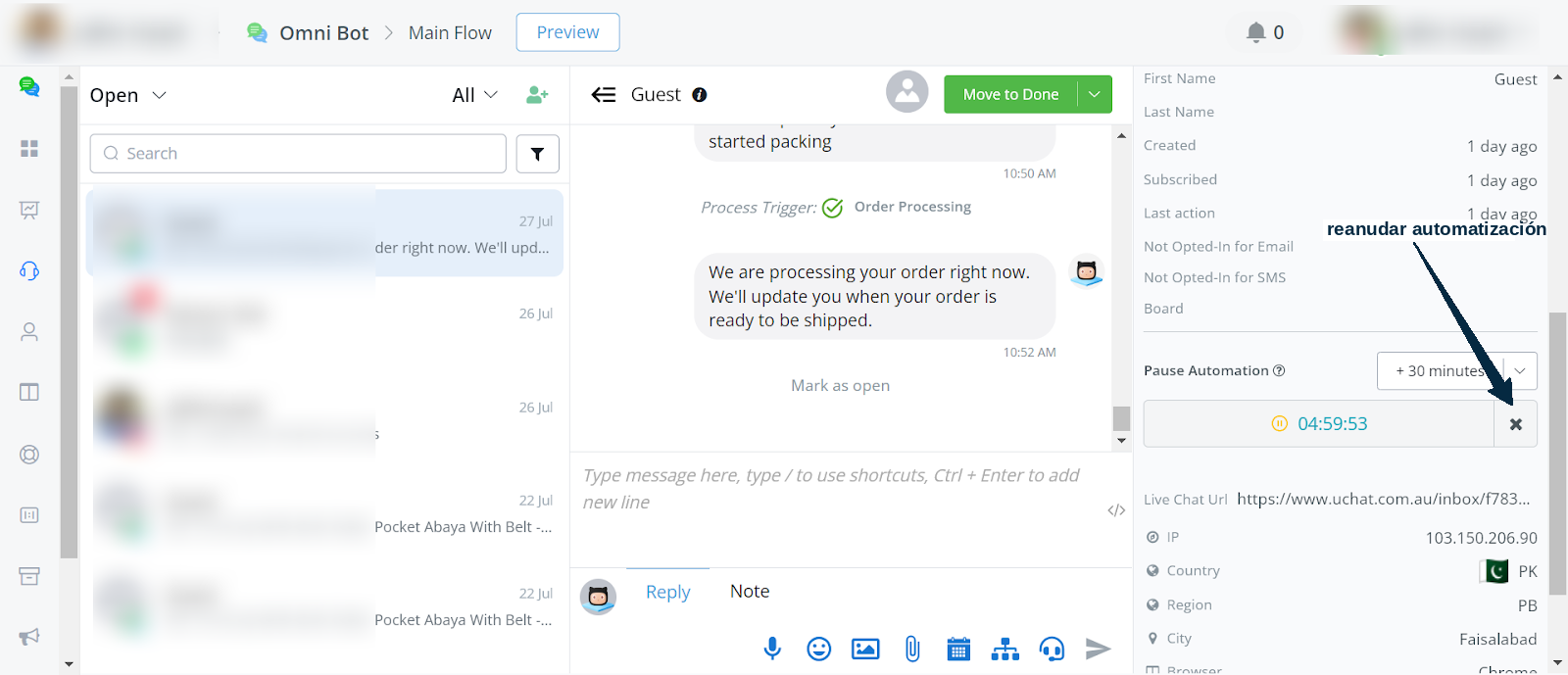The image size is (1568, 675).
Task: Open the Move to Done dropdown arrow
Action: 1095,94
